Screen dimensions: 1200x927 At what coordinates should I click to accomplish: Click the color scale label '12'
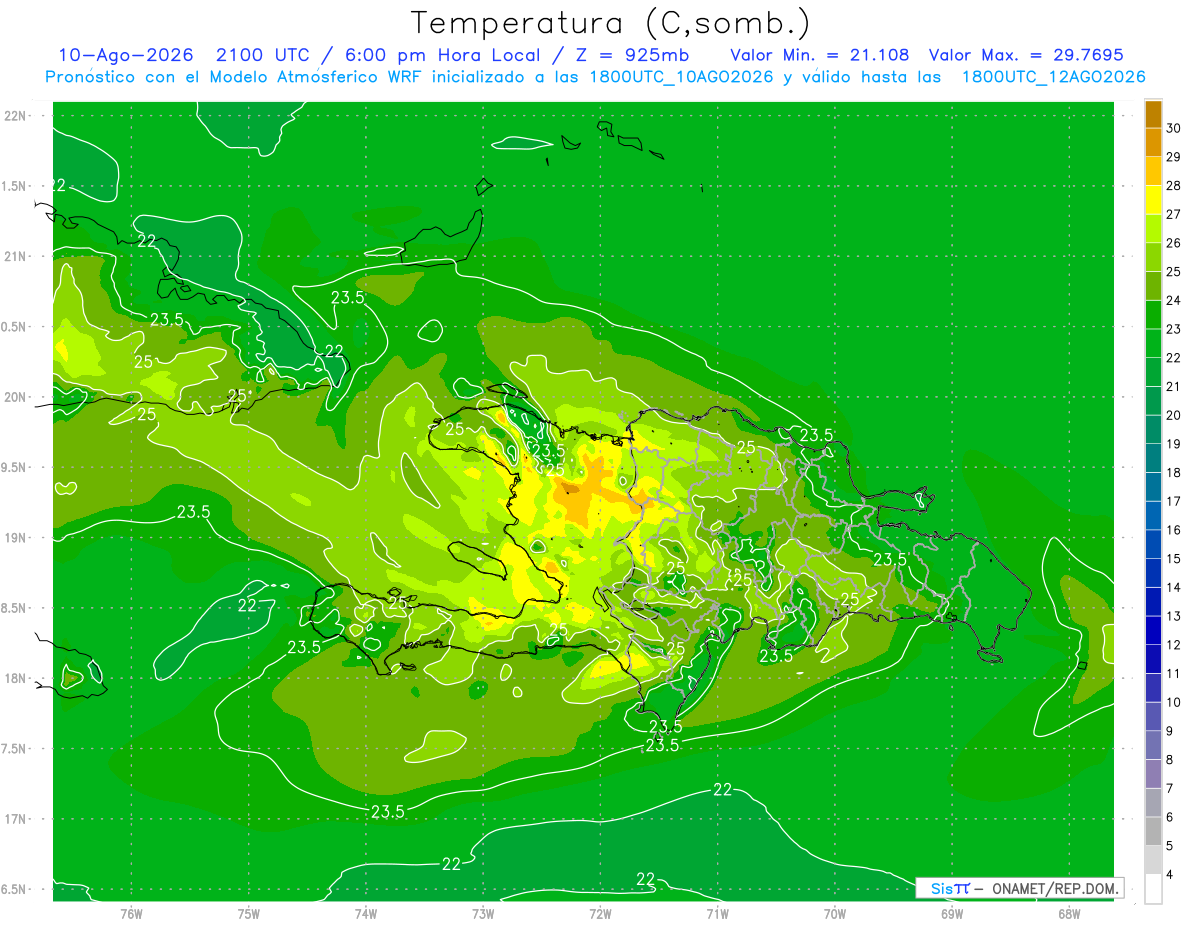1174,644
